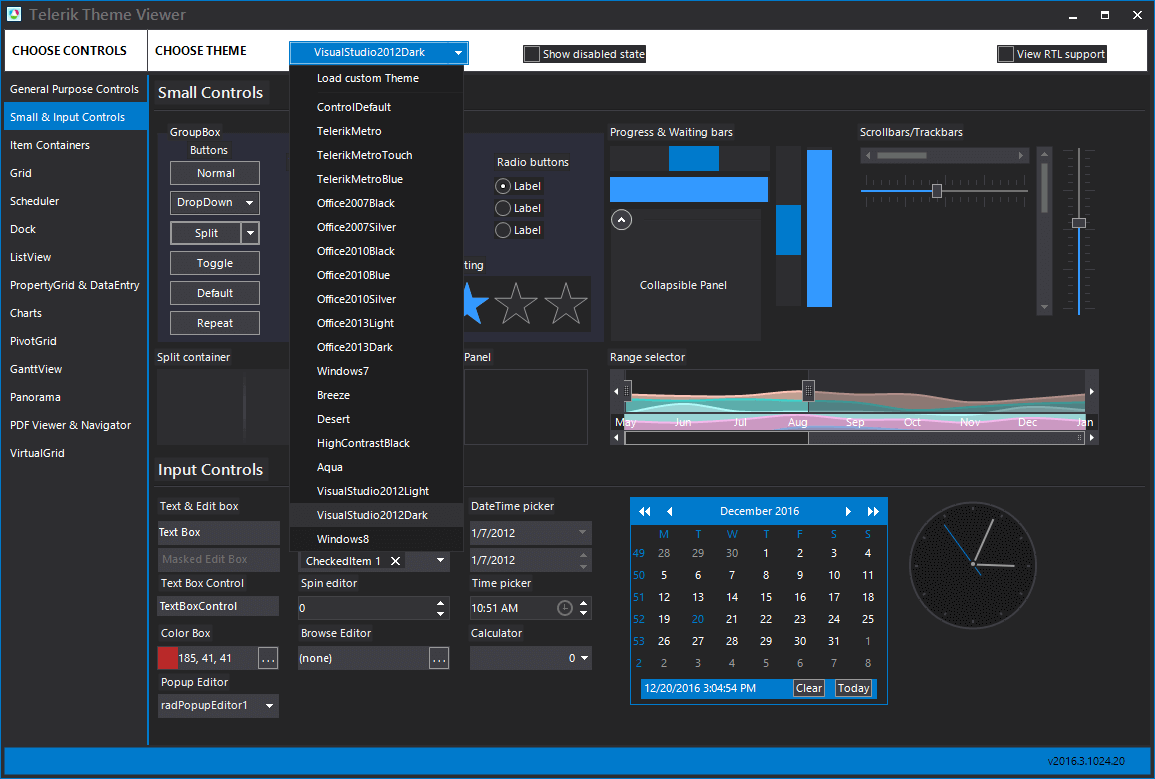Click the TextBoxControl input field
Image resolution: width=1155 pixels, height=779 pixels.
point(218,607)
